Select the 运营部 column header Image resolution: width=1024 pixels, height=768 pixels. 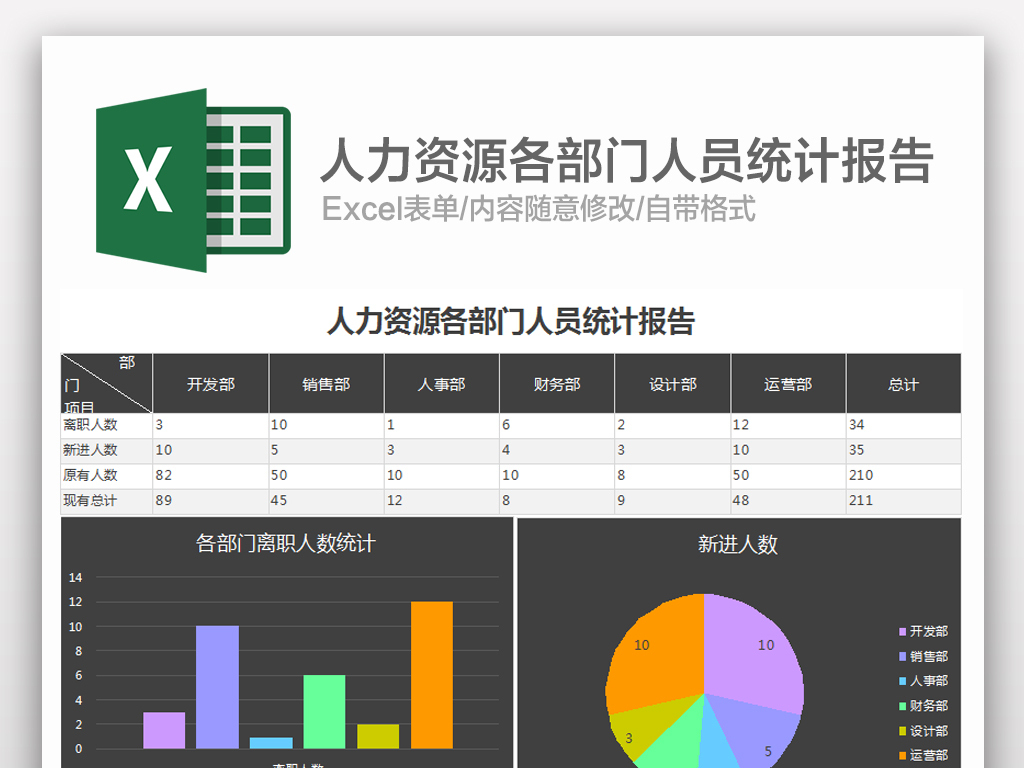788,383
